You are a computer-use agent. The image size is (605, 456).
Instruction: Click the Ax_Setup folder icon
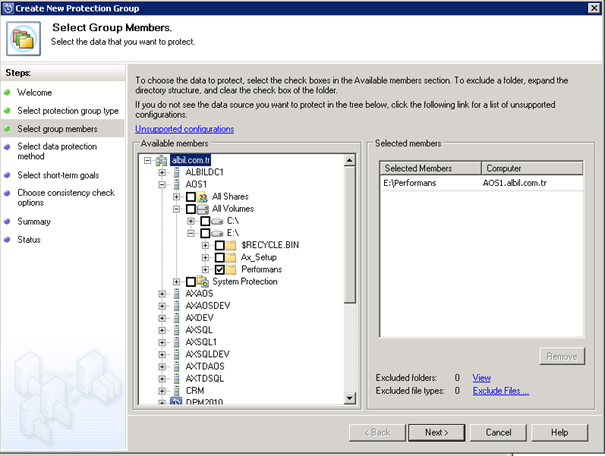(x=231, y=257)
